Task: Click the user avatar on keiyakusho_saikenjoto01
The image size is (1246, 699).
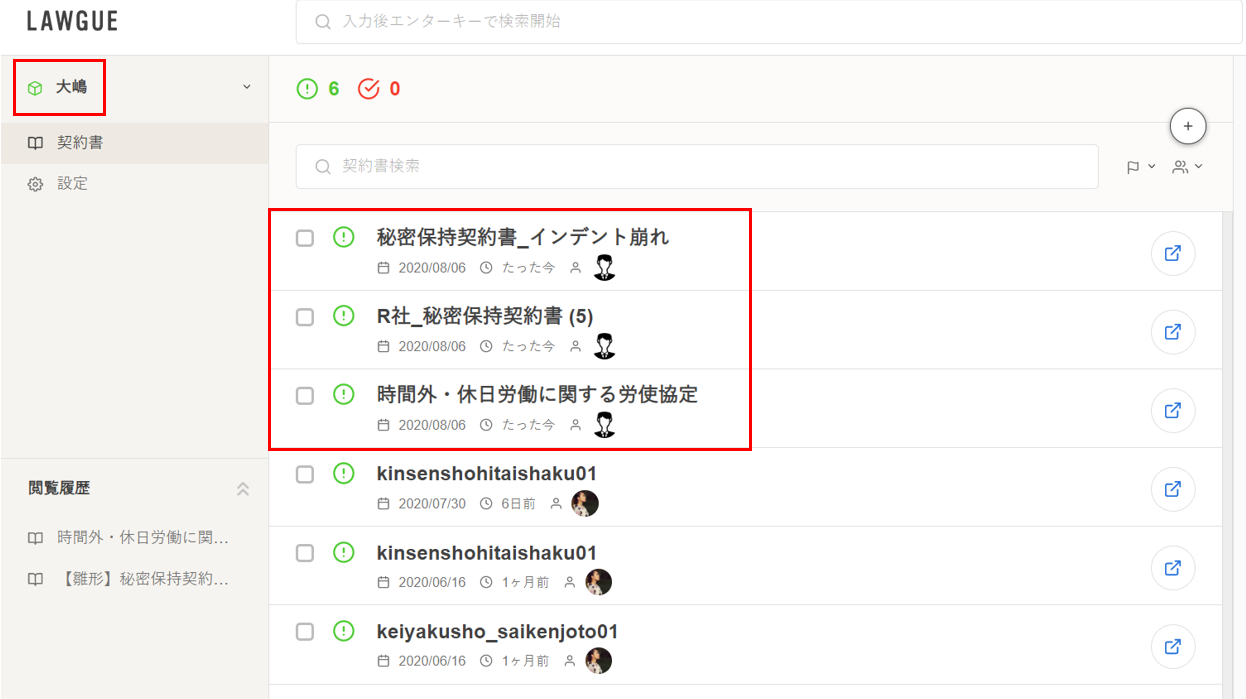Action: coord(598,661)
